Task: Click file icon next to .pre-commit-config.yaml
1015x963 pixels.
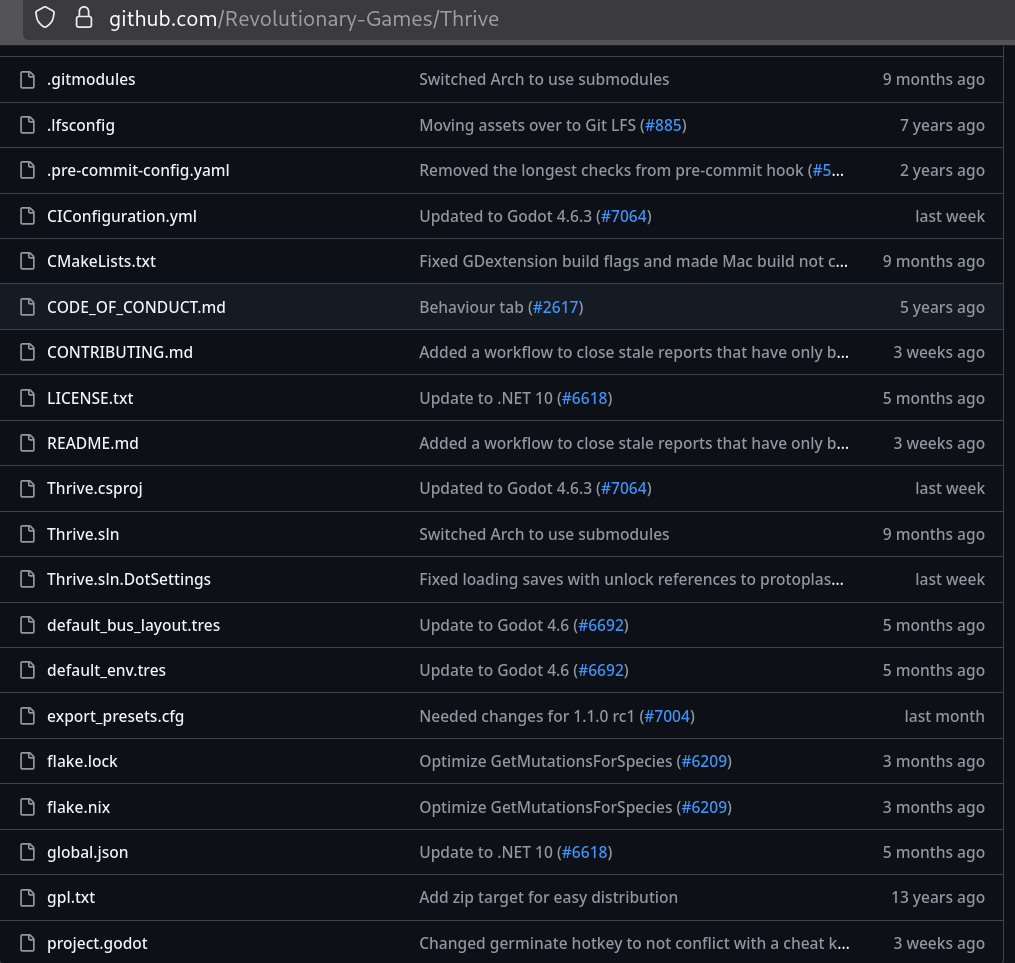Action: [27, 170]
